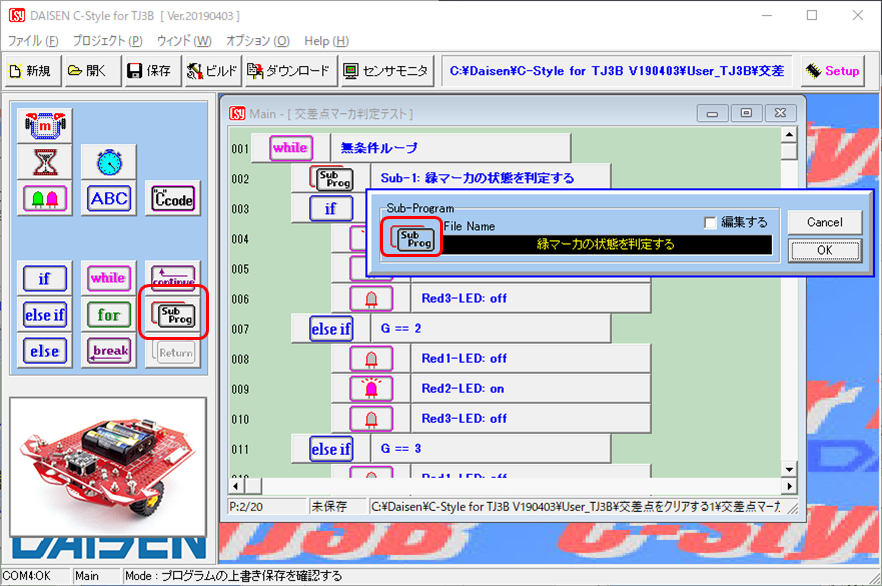The height and width of the screenshot is (586, 882).
Task: Click the COM4:OK status bar entry
Action: click(35, 576)
